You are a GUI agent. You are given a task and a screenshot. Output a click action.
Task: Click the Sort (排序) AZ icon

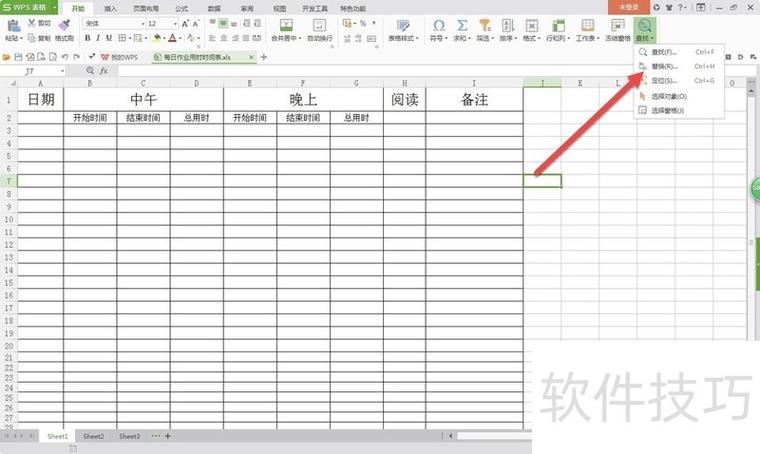[507, 25]
